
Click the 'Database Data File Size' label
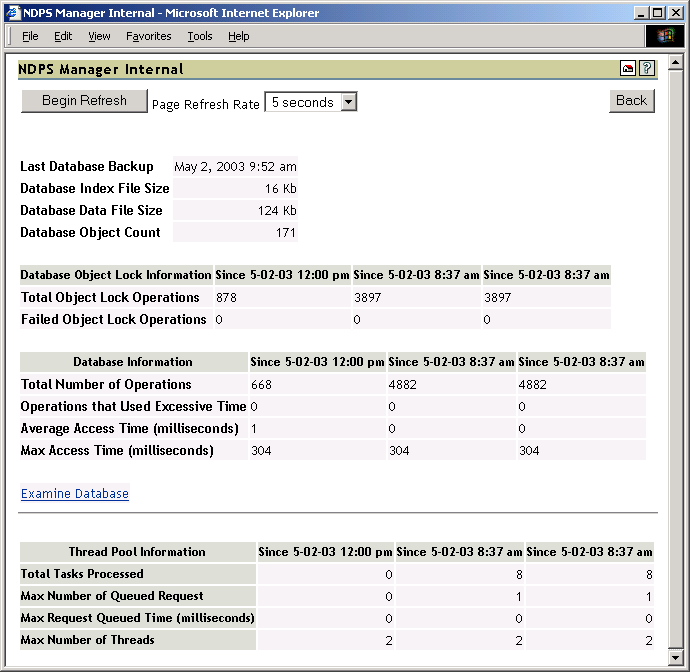click(x=91, y=210)
